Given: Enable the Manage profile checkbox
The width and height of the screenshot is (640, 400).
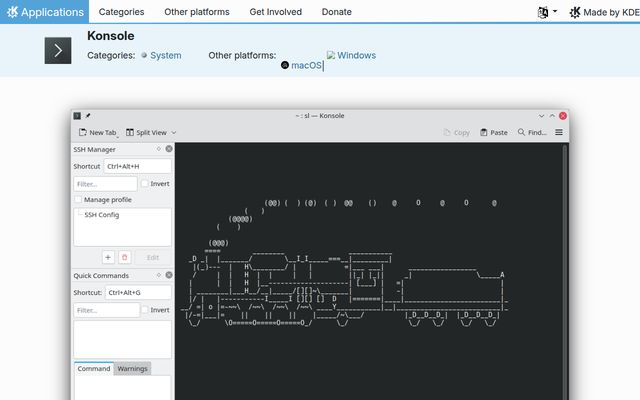Looking at the screenshot, I should 78,200.
